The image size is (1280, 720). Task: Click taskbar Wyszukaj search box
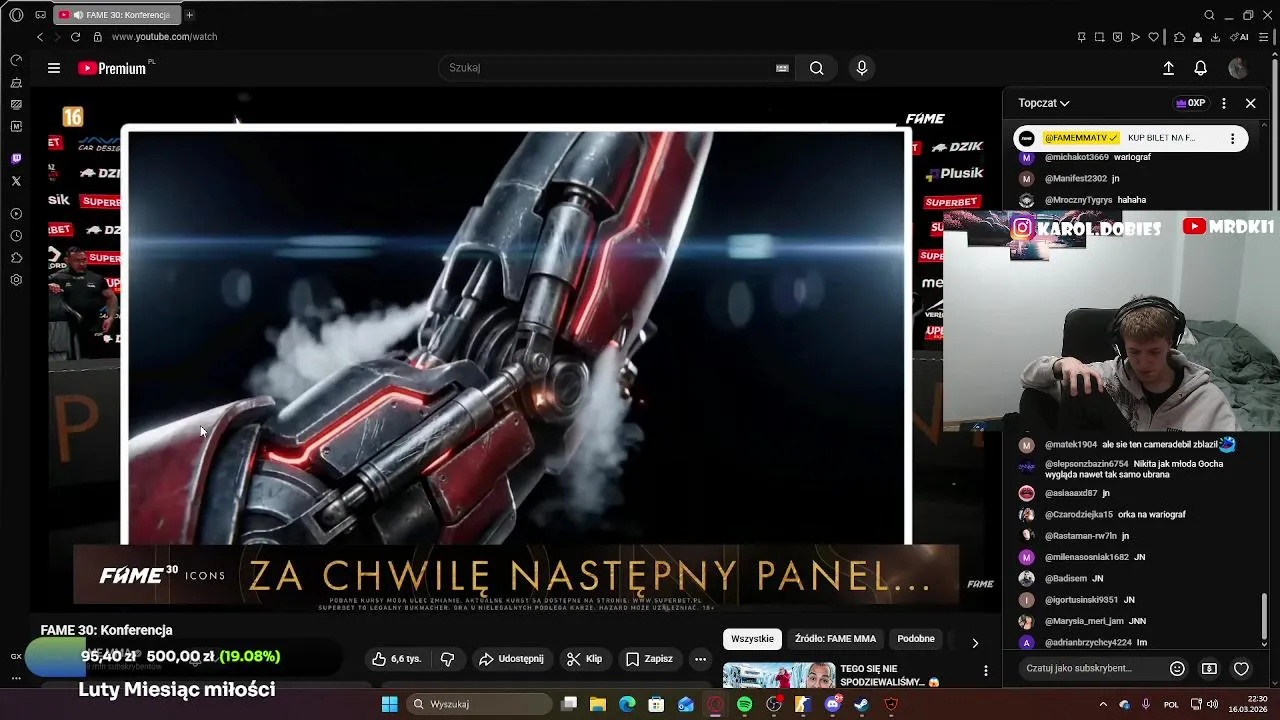pos(481,704)
